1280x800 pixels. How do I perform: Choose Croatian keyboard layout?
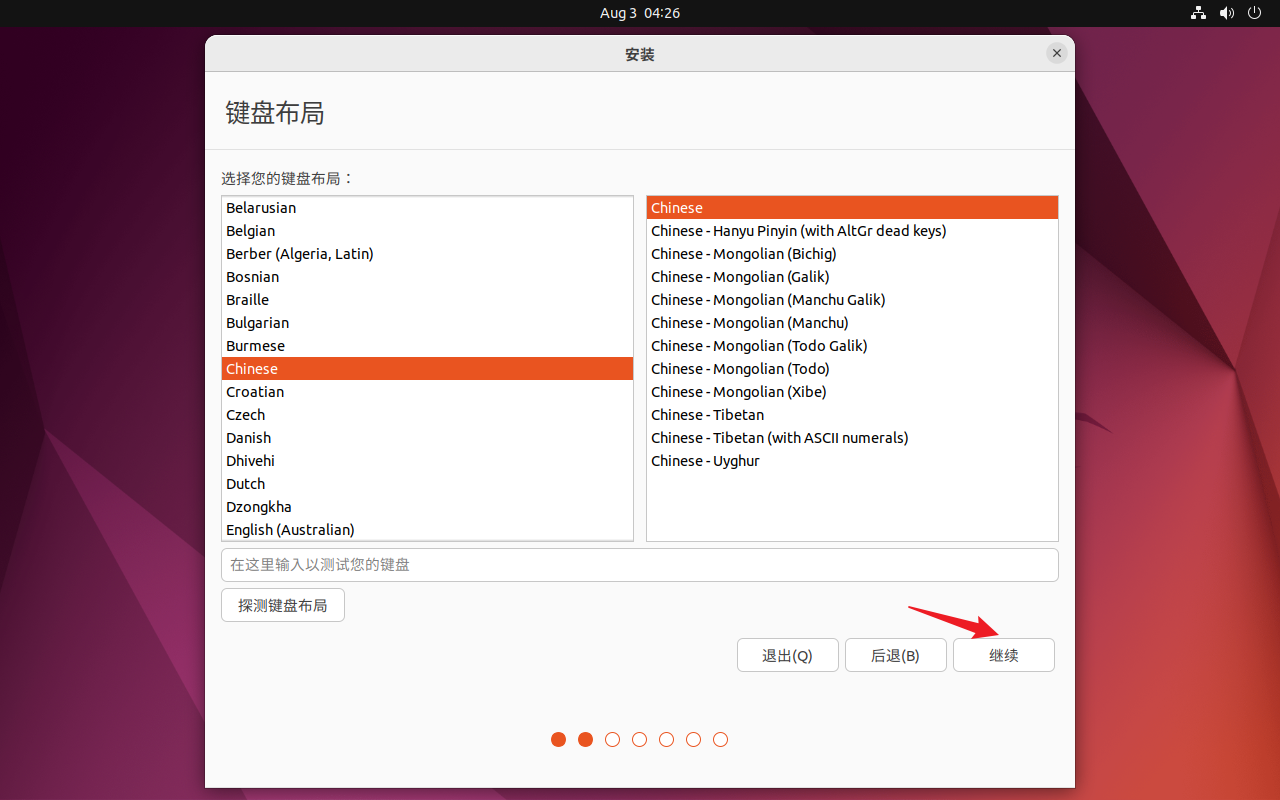click(255, 392)
